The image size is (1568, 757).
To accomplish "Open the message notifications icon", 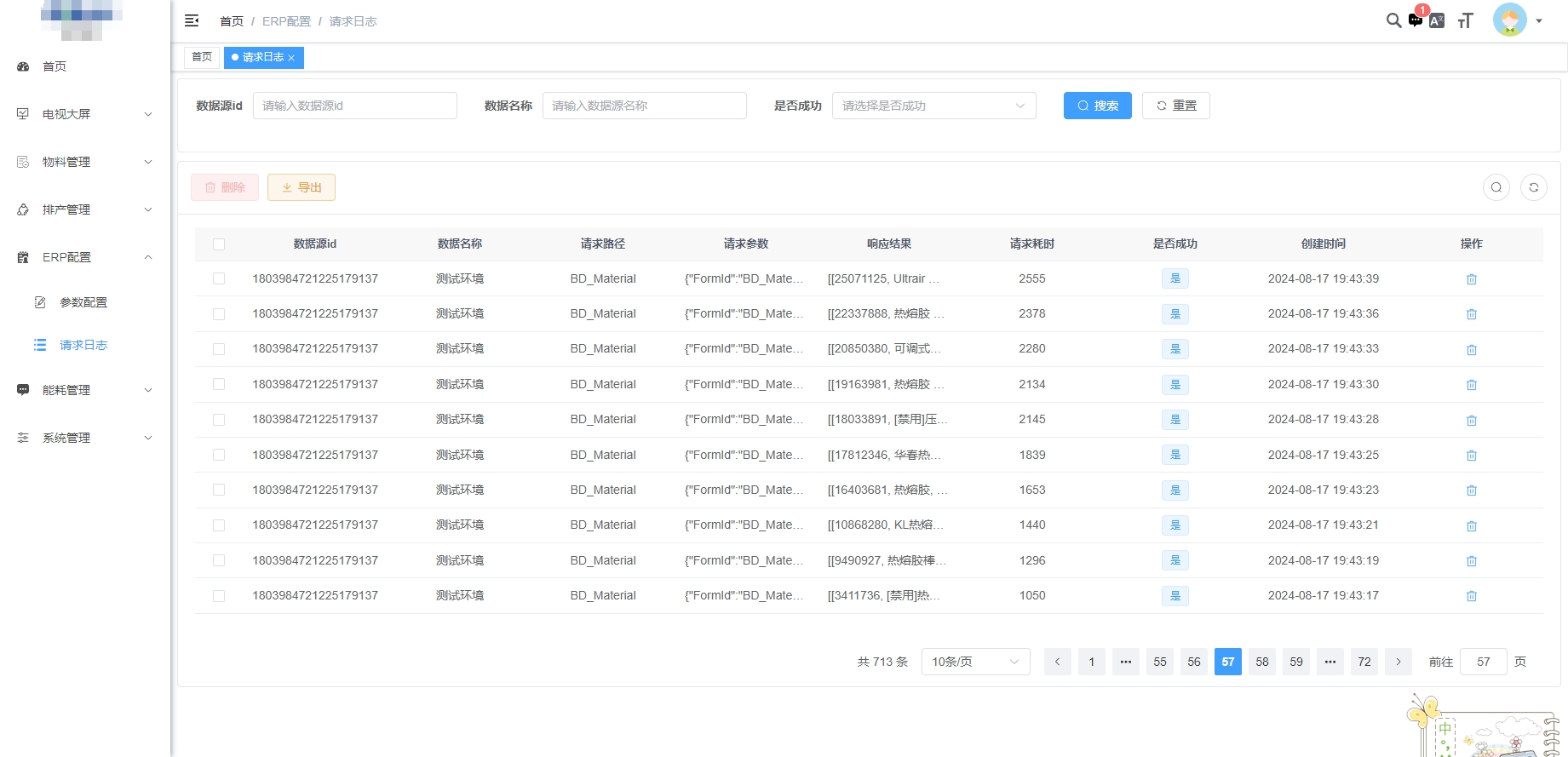I will [1416, 20].
